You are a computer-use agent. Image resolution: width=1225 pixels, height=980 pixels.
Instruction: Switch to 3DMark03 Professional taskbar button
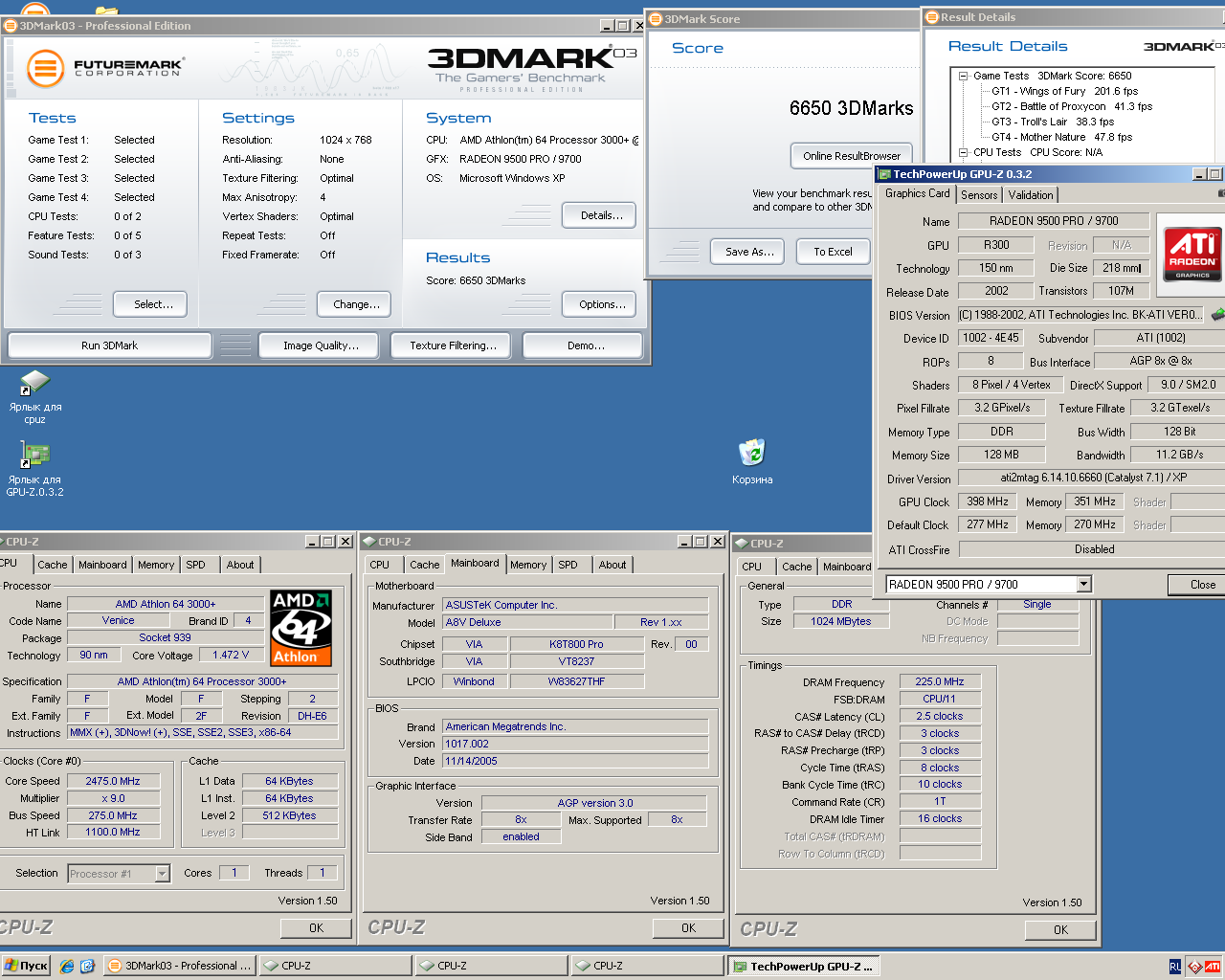tap(180, 966)
